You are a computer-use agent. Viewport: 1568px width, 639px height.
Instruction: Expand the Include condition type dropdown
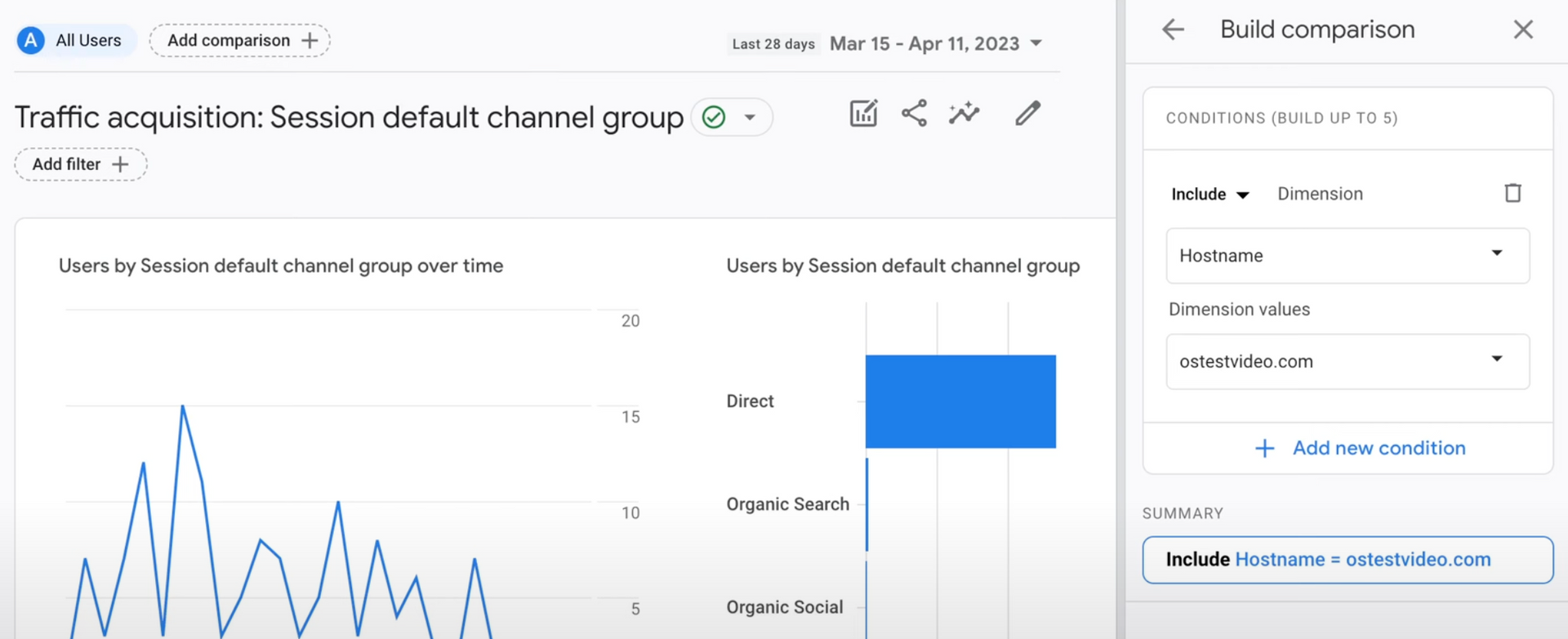point(1209,194)
